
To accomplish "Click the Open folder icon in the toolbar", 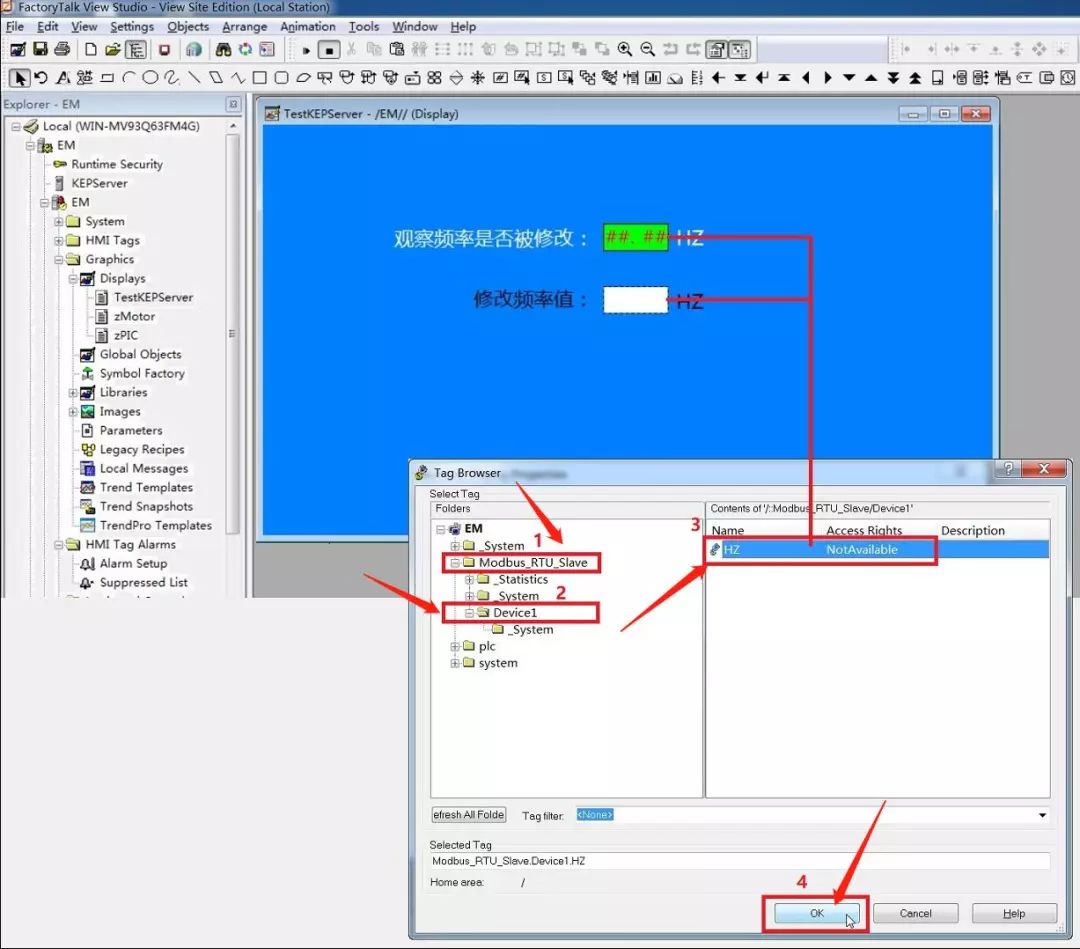I will 113,50.
